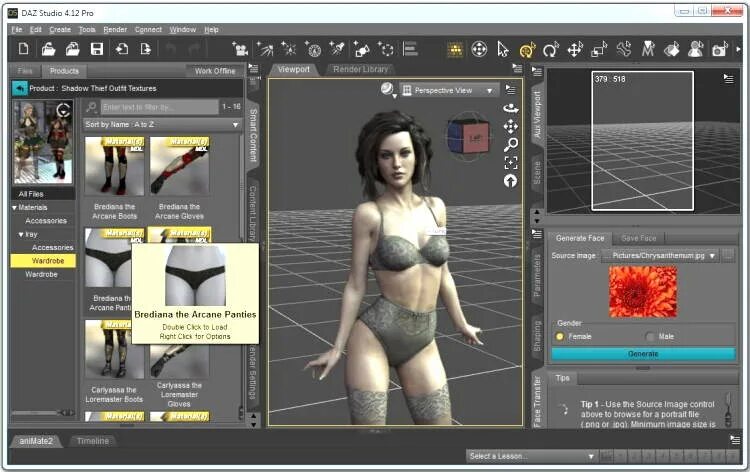Click the Redo arrow in the toolbar
This screenshot has width=750, height=472.
(x=195, y=49)
